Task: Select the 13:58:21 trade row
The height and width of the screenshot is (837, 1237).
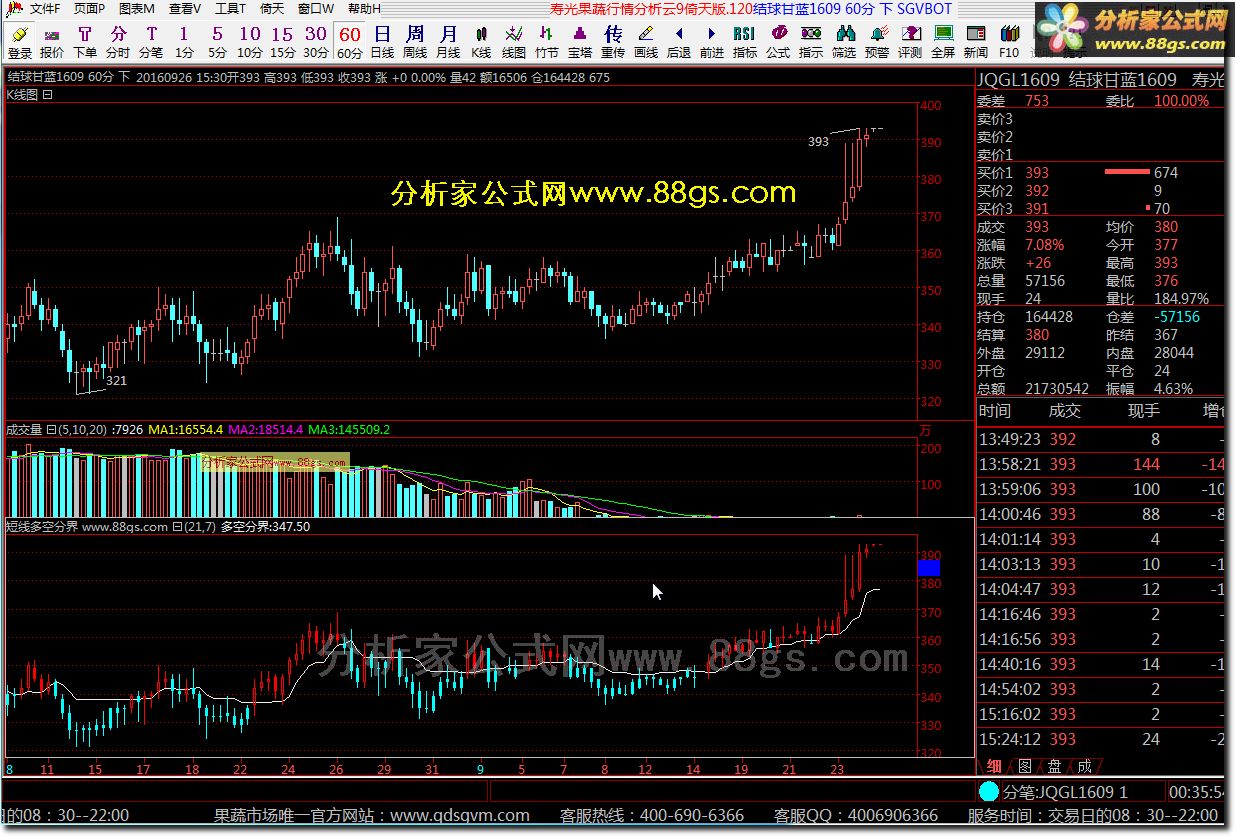Action: point(1101,464)
